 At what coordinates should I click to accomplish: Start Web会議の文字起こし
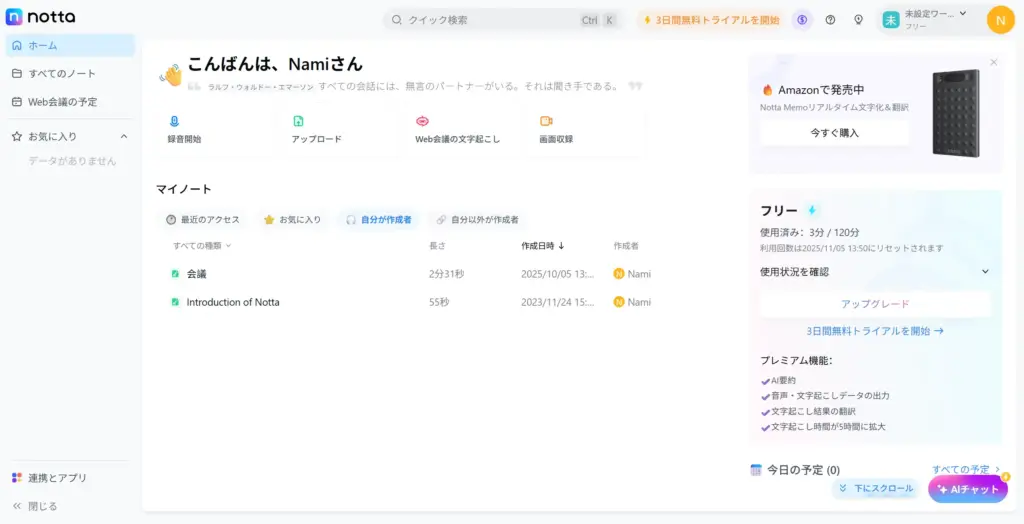[464, 129]
